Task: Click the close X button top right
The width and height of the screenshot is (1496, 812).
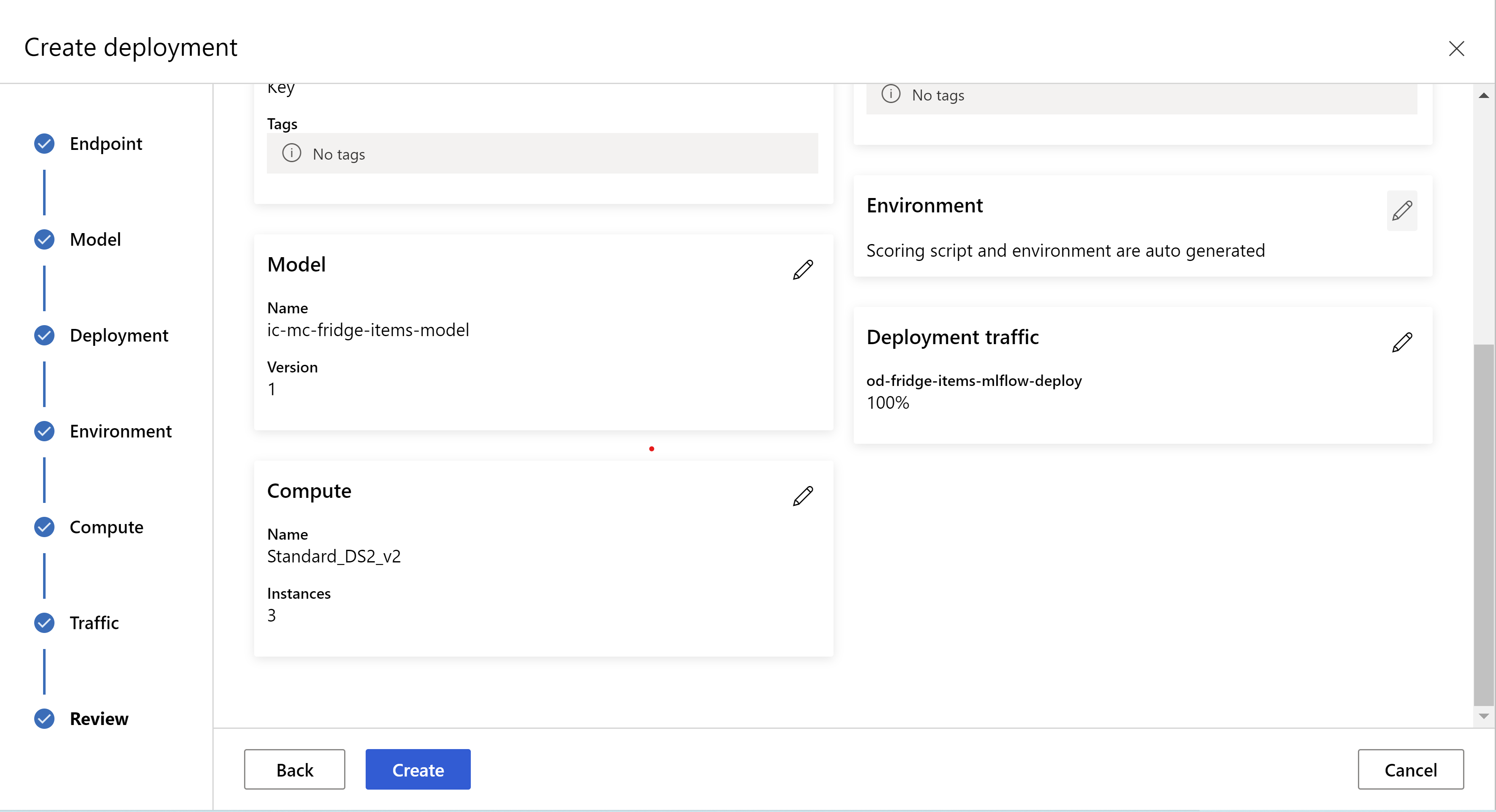Action: (1457, 47)
